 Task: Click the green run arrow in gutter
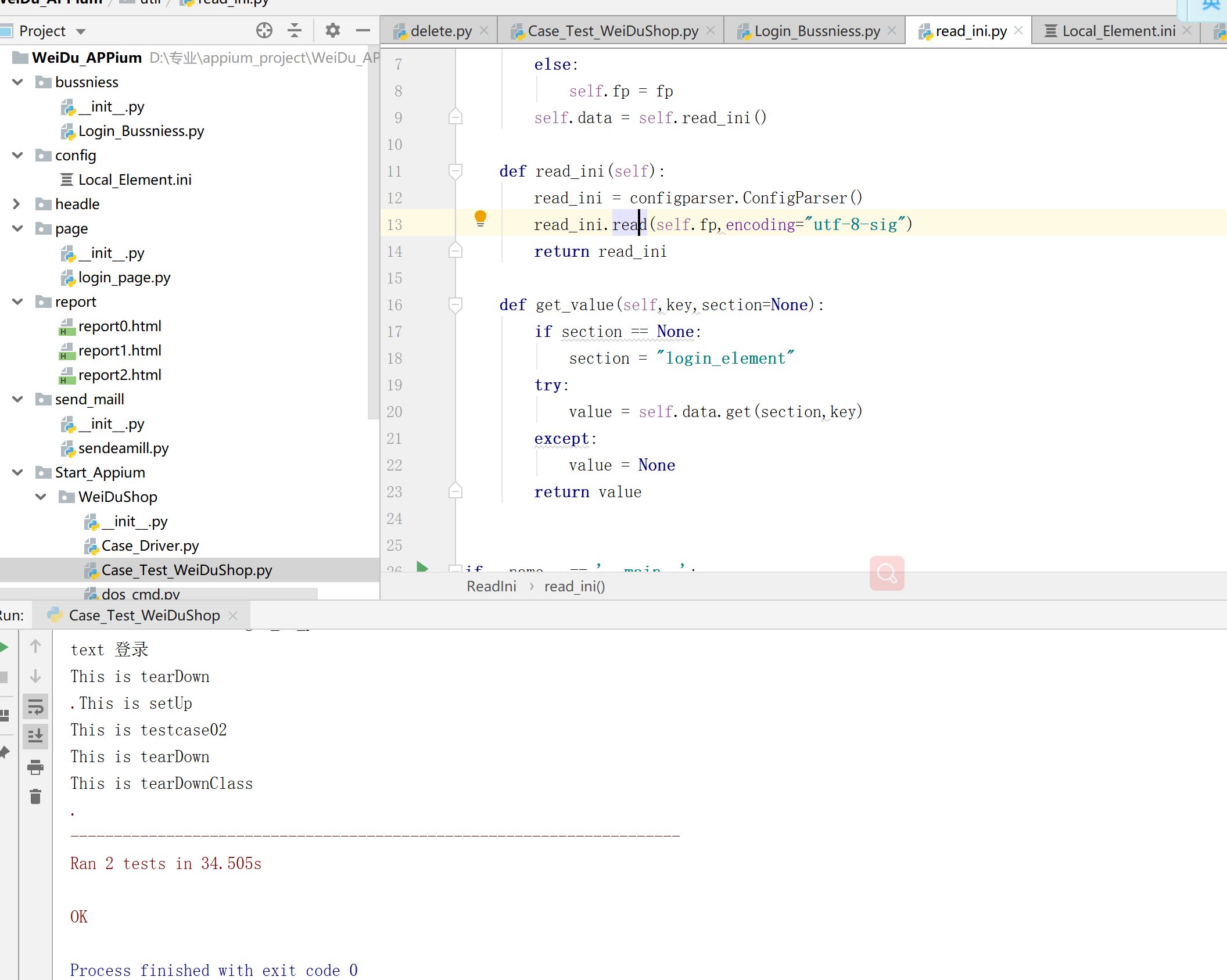422,568
